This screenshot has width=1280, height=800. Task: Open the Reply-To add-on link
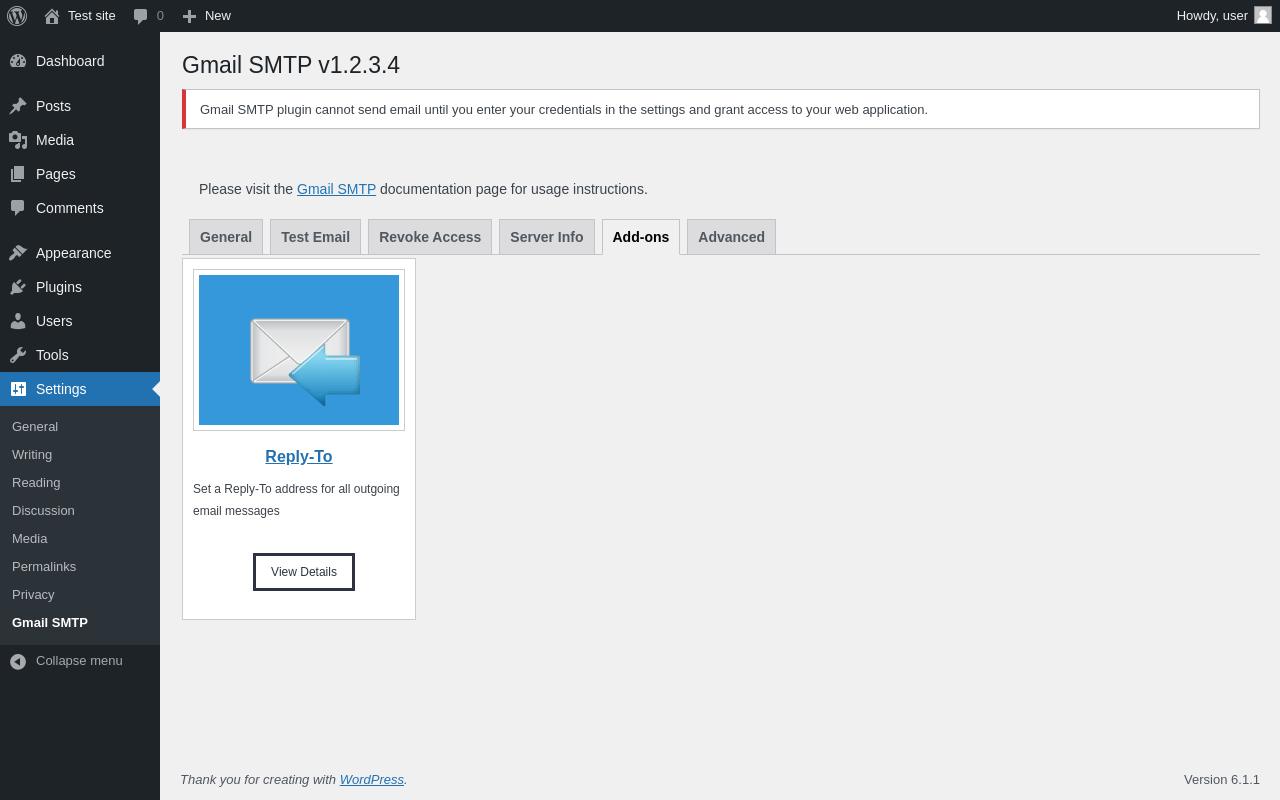[299, 457]
